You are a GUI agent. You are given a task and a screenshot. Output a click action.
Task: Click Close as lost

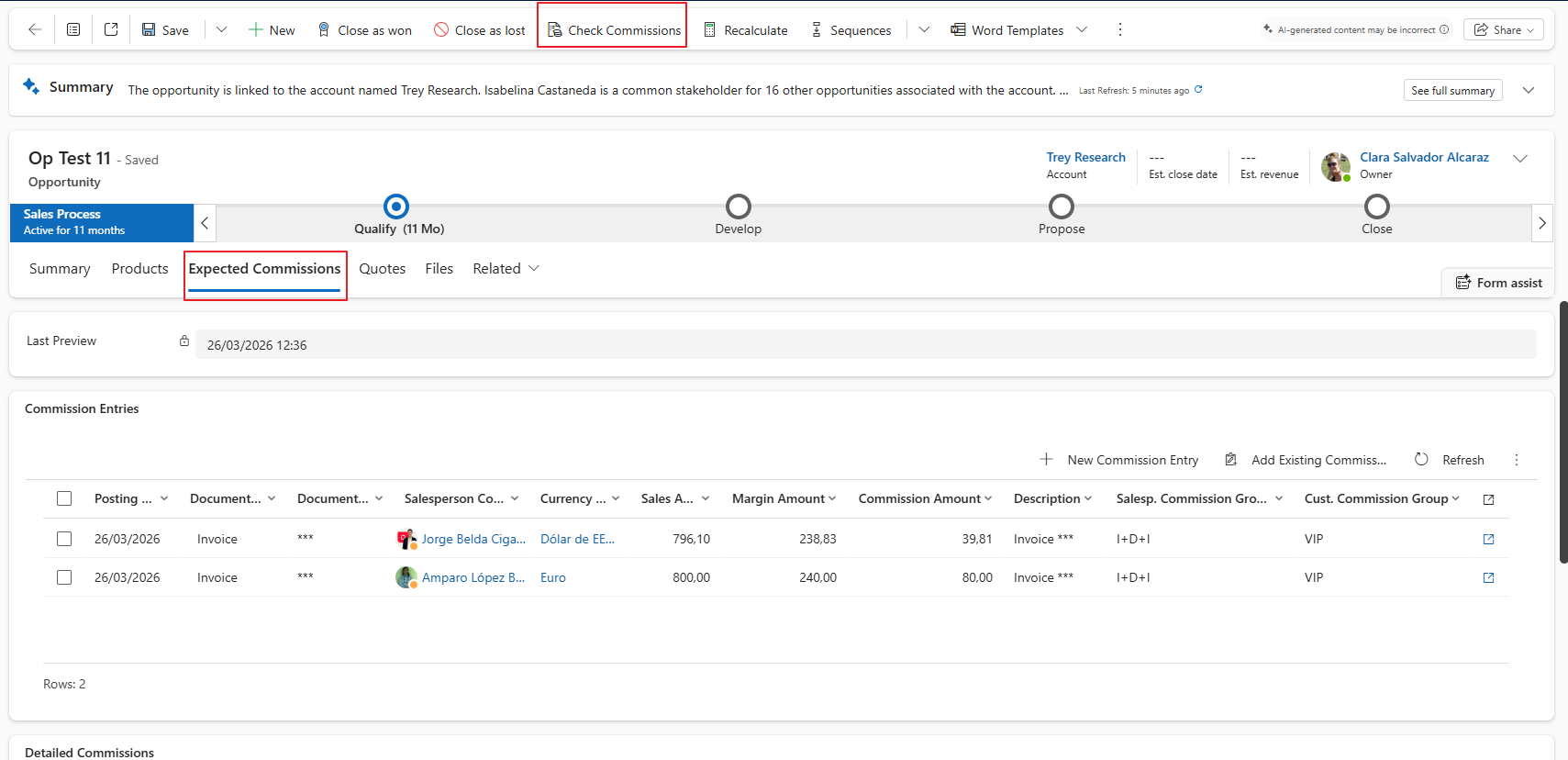click(480, 30)
